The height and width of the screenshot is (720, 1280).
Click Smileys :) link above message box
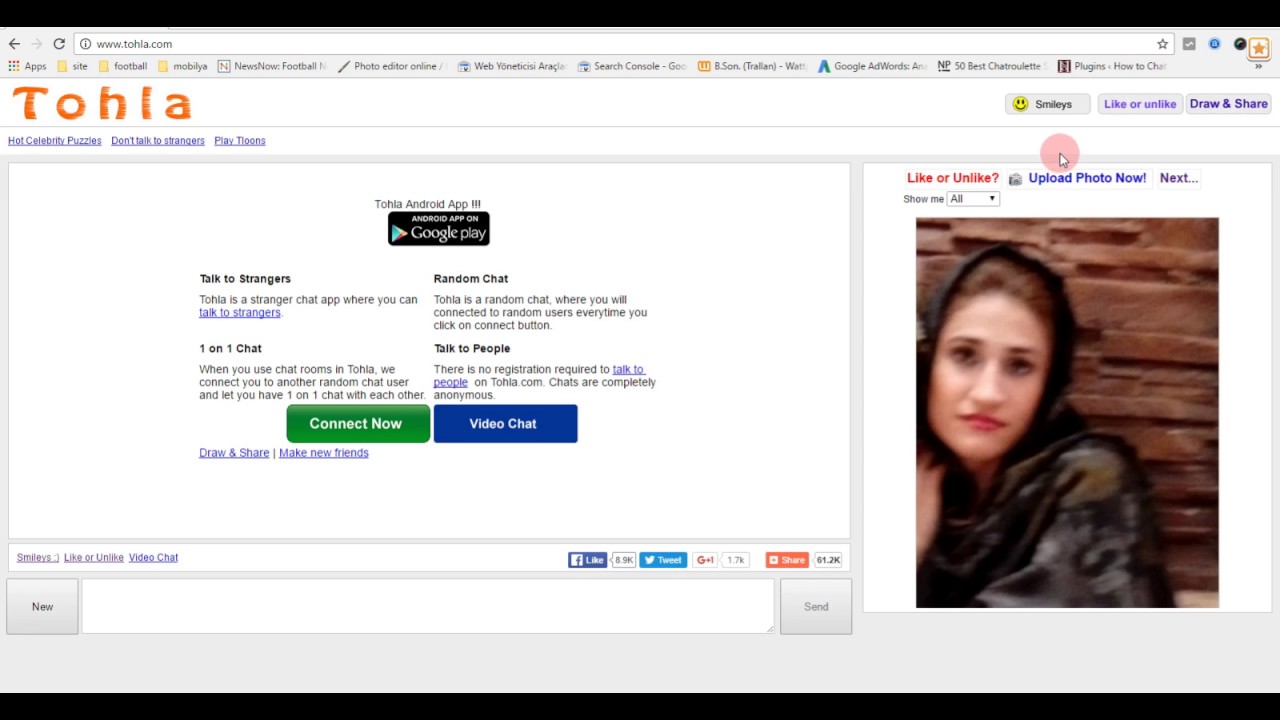click(38, 558)
